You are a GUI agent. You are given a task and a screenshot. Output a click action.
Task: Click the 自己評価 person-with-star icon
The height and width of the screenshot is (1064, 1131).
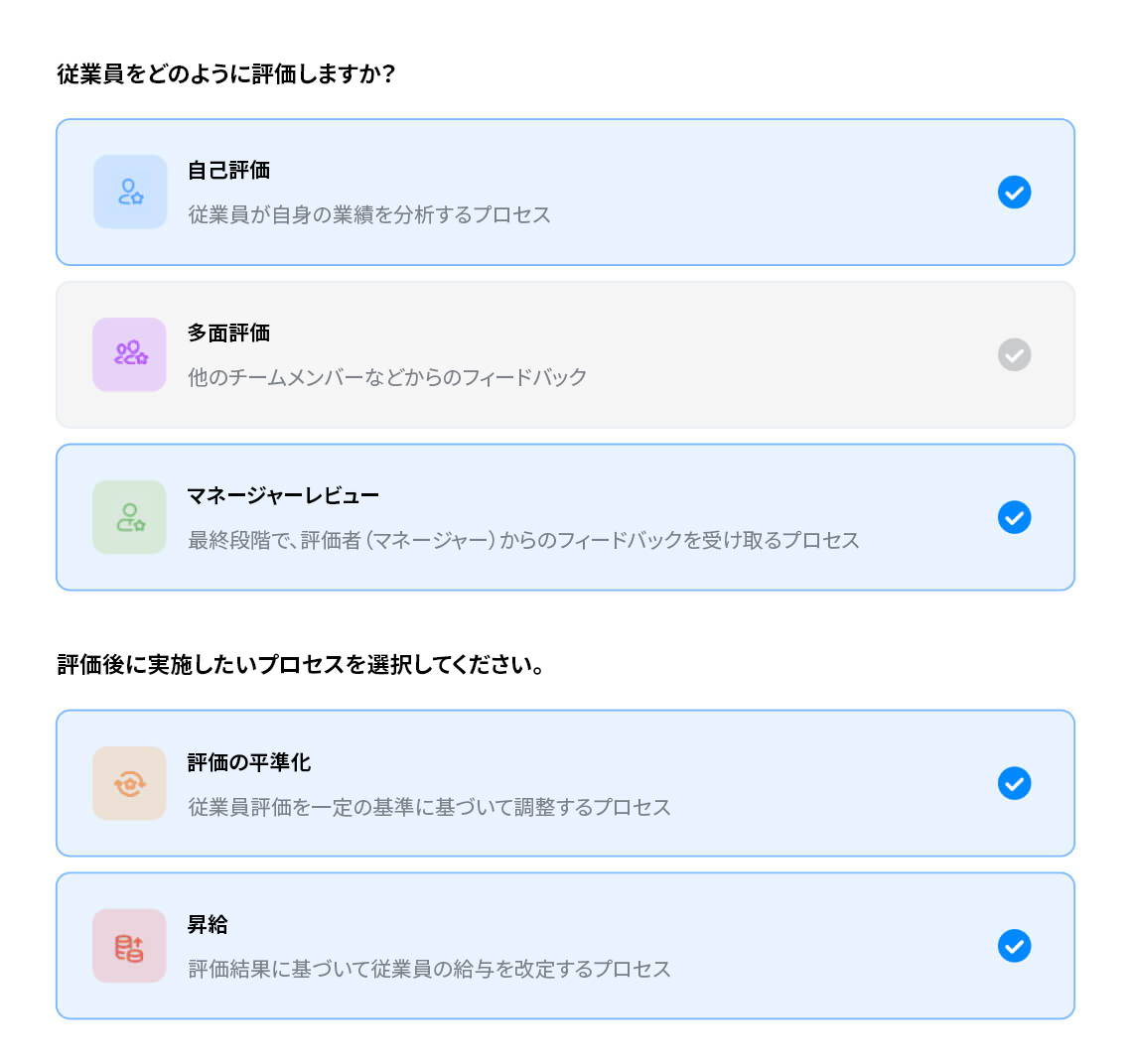(x=129, y=192)
